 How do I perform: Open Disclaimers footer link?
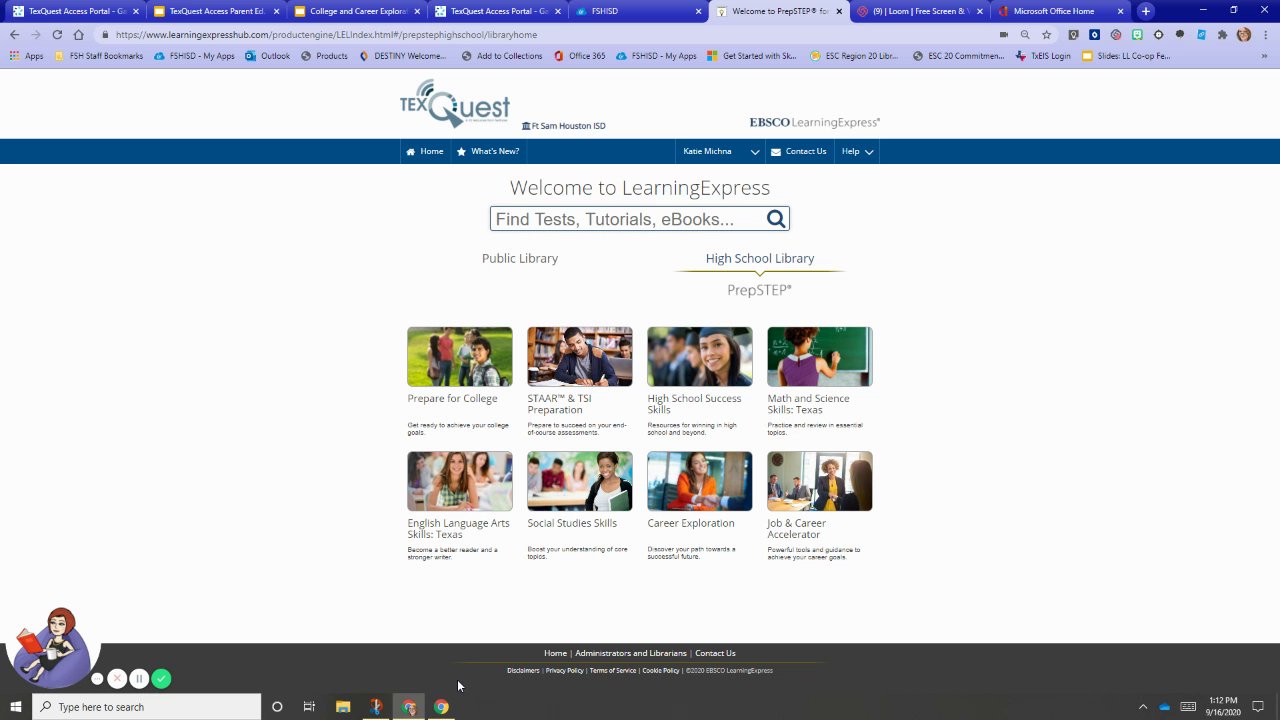point(523,671)
